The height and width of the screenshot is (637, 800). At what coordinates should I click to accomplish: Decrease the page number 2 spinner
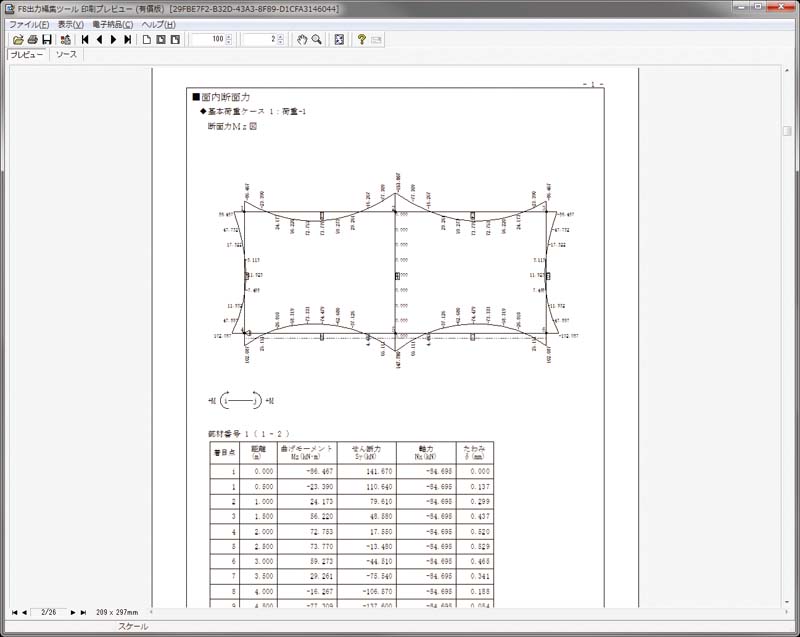pyautogui.click(x=281, y=42)
